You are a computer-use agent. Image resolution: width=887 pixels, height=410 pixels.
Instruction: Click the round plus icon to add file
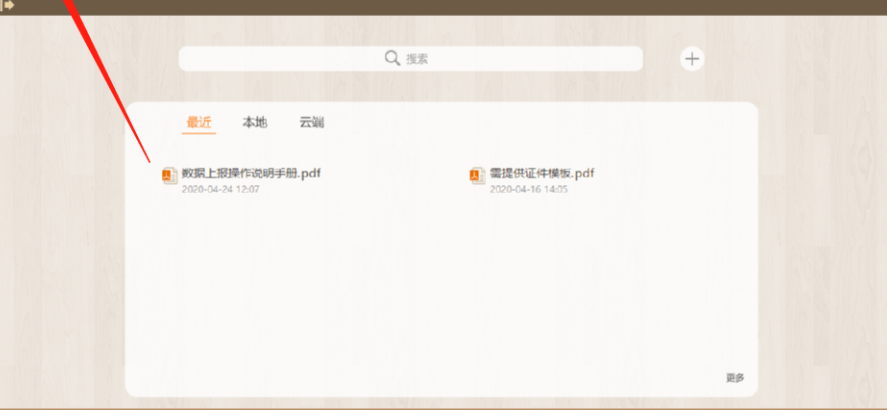click(692, 58)
